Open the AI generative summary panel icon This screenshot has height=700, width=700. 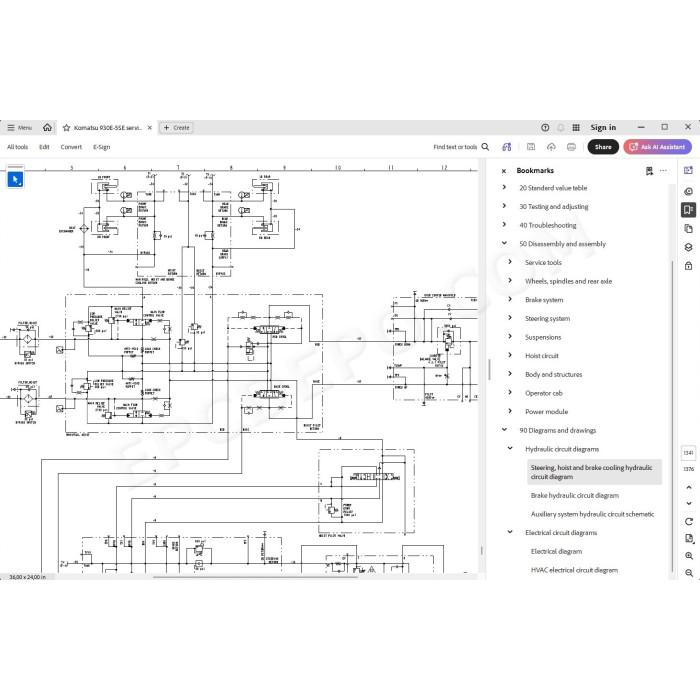tap(688, 170)
